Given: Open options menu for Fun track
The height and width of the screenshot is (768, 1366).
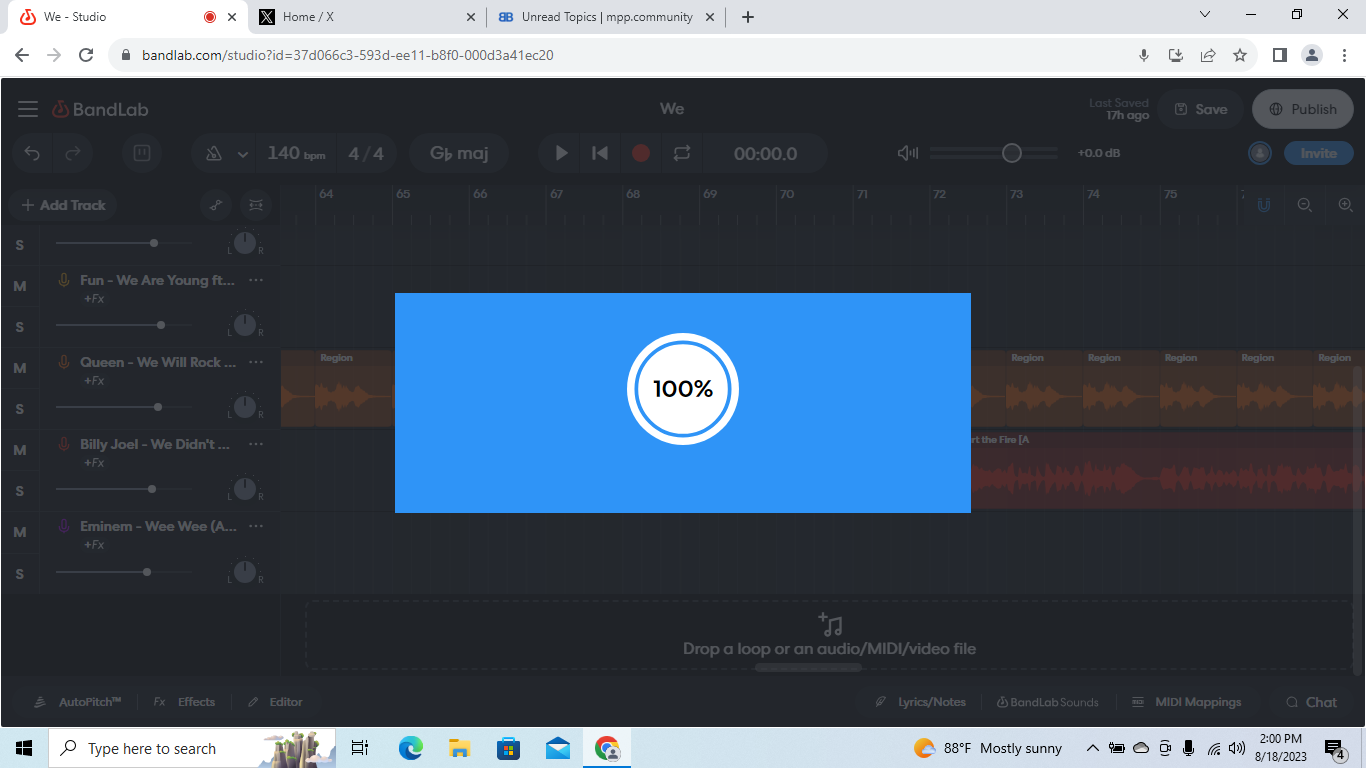Looking at the screenshot, I should [256, 281].
